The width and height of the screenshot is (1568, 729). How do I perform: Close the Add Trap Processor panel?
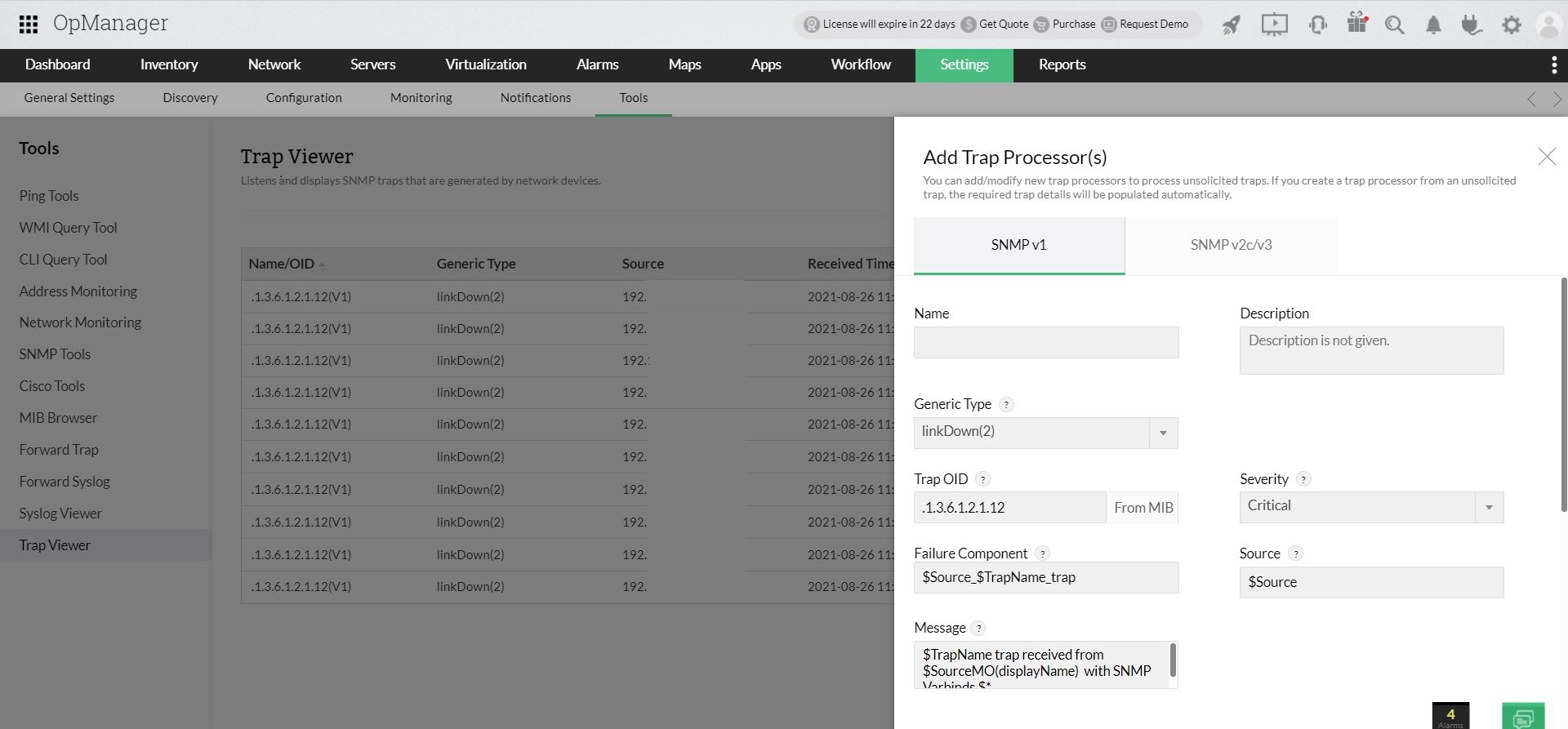(1547, 157)
